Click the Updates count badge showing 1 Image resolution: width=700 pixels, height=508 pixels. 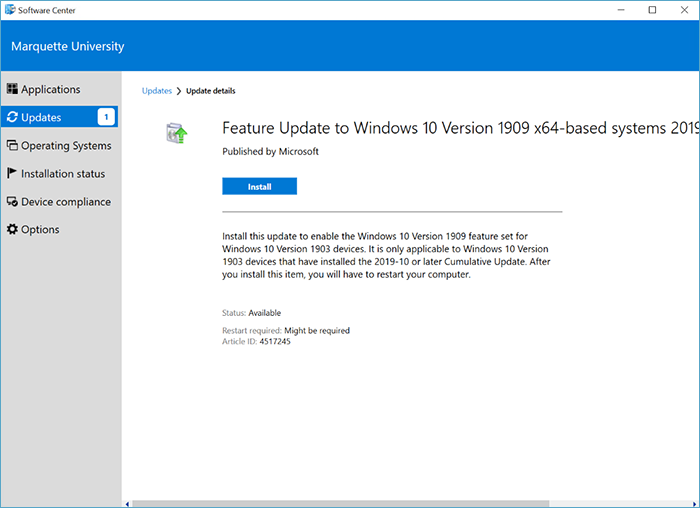point(106,117)
